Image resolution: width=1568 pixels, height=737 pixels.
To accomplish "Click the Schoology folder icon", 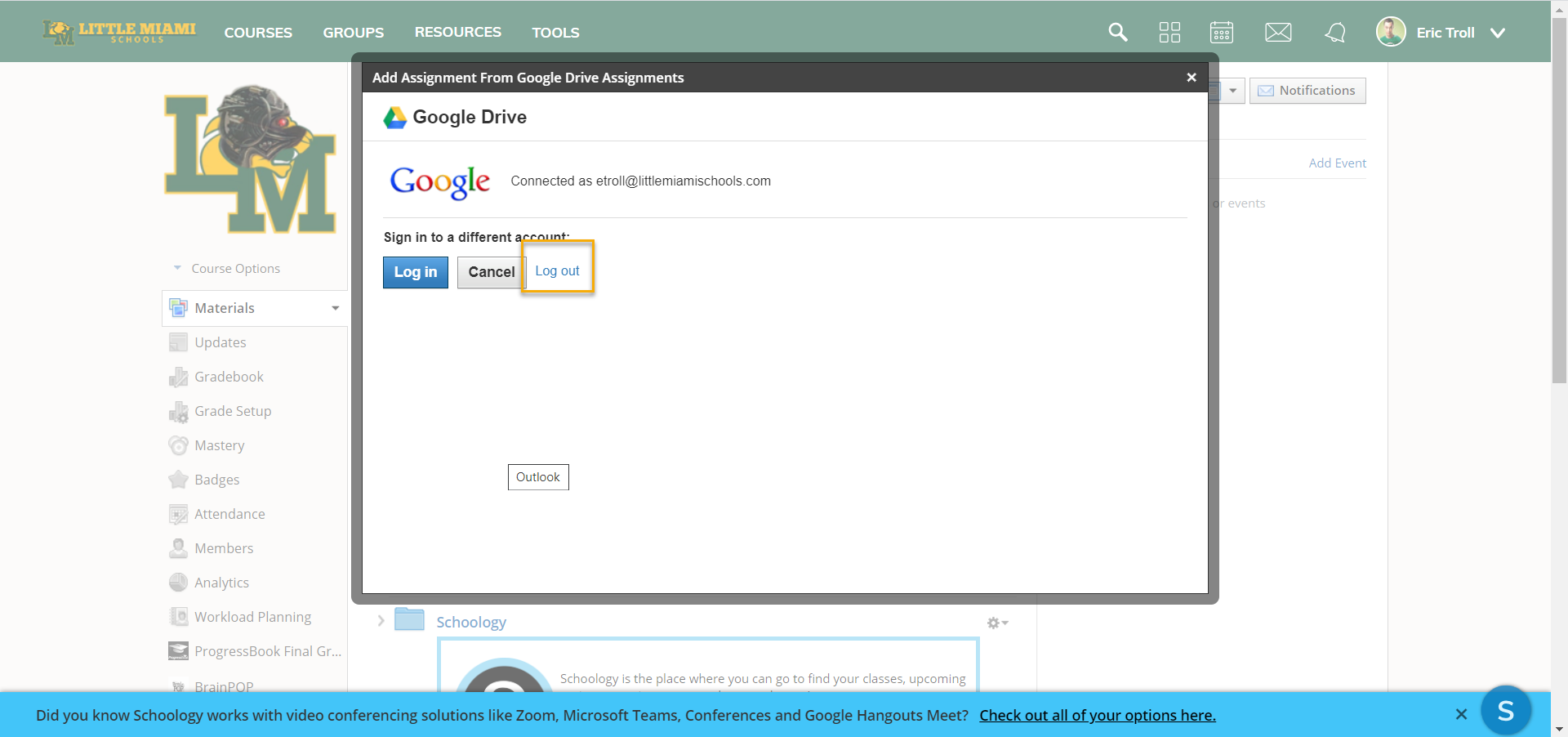I will pyautogui.click(x=409, y=619).
